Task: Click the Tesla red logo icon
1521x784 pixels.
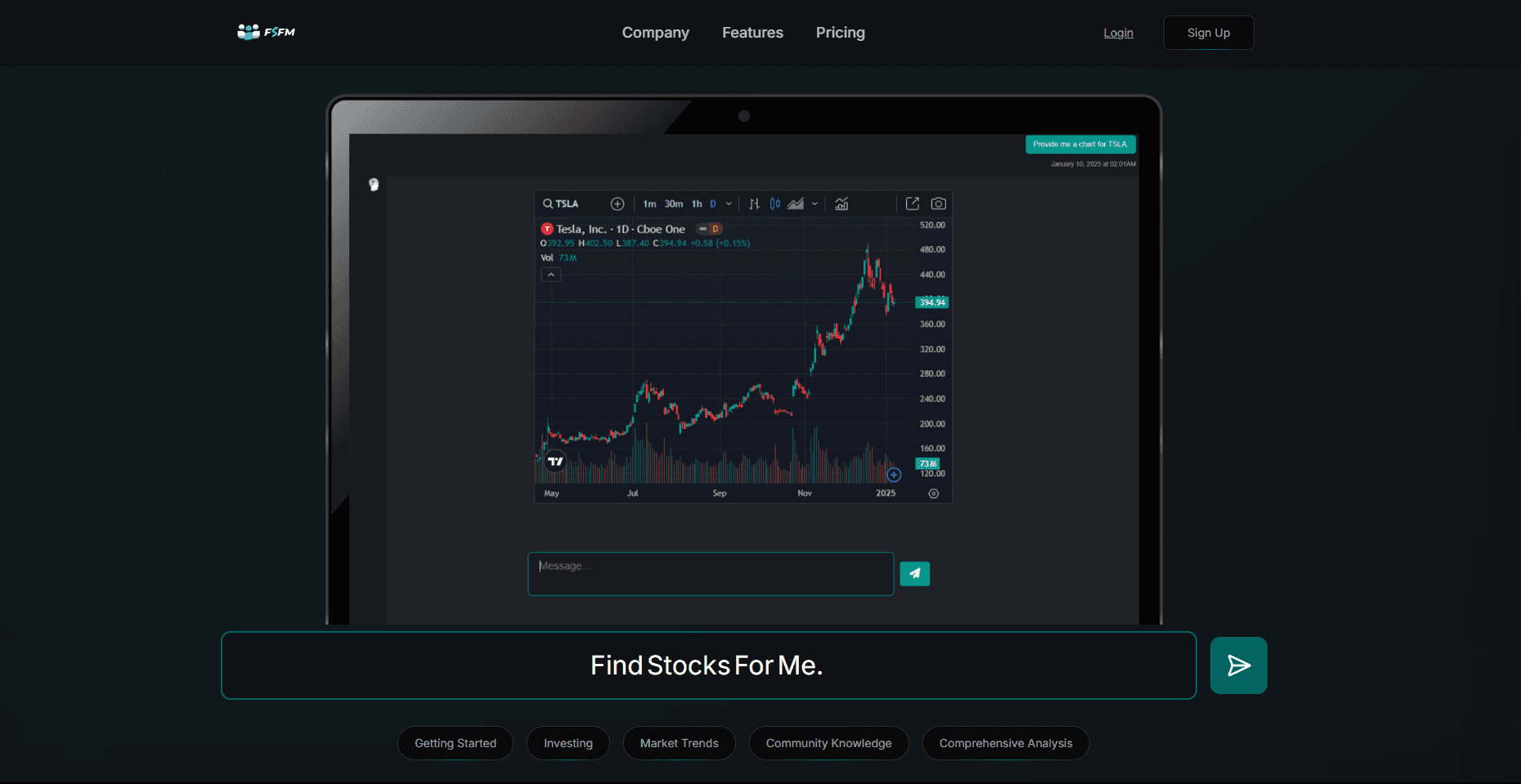Action: pos(547,229)
